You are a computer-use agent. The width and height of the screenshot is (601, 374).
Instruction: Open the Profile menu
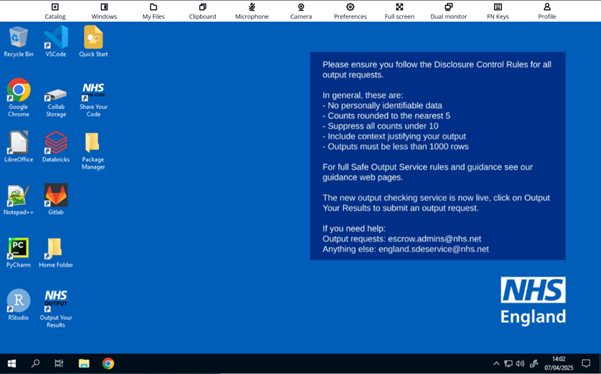(x=547, y=11)
